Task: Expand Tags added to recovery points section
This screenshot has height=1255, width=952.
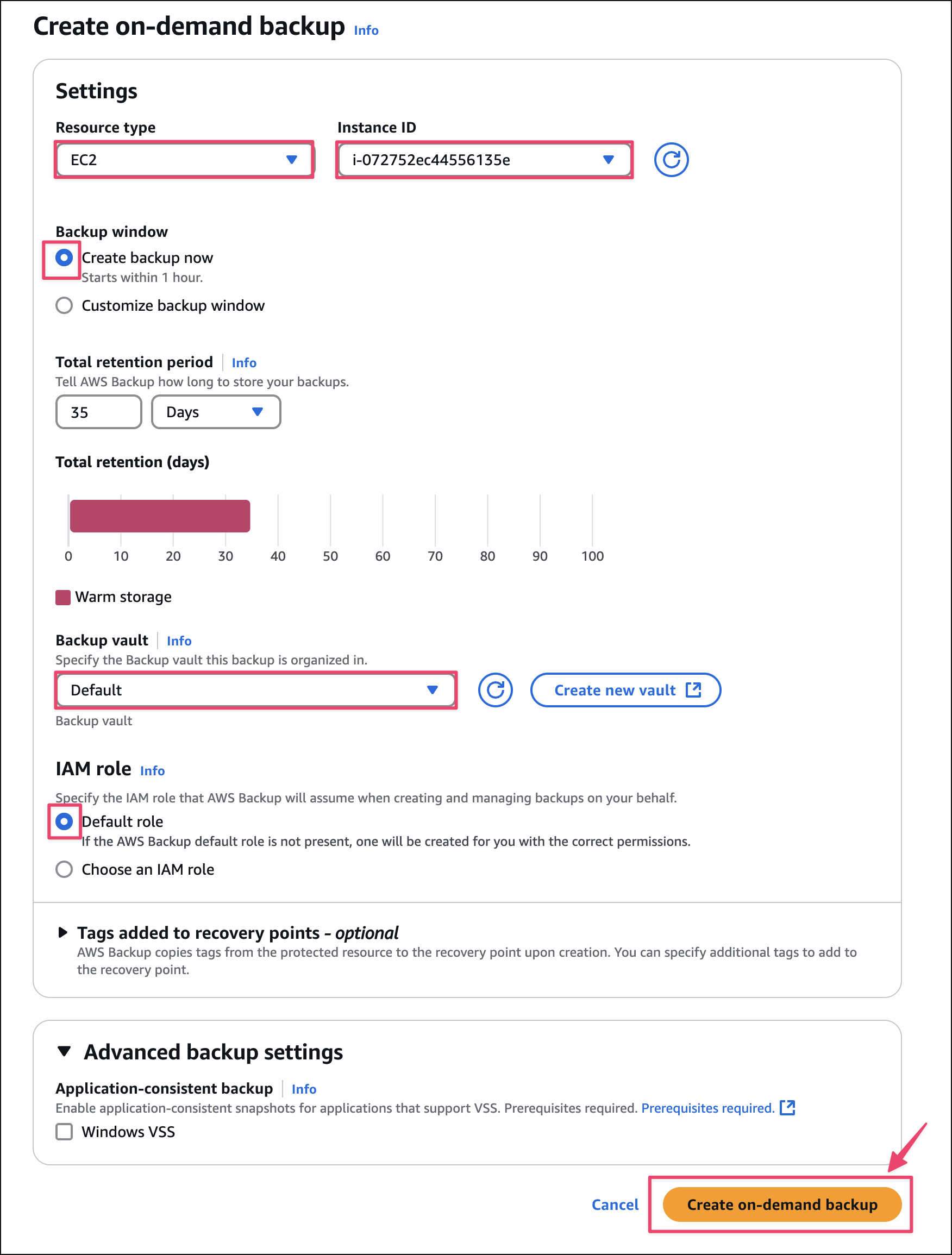Action: click(x=63, y=933)
